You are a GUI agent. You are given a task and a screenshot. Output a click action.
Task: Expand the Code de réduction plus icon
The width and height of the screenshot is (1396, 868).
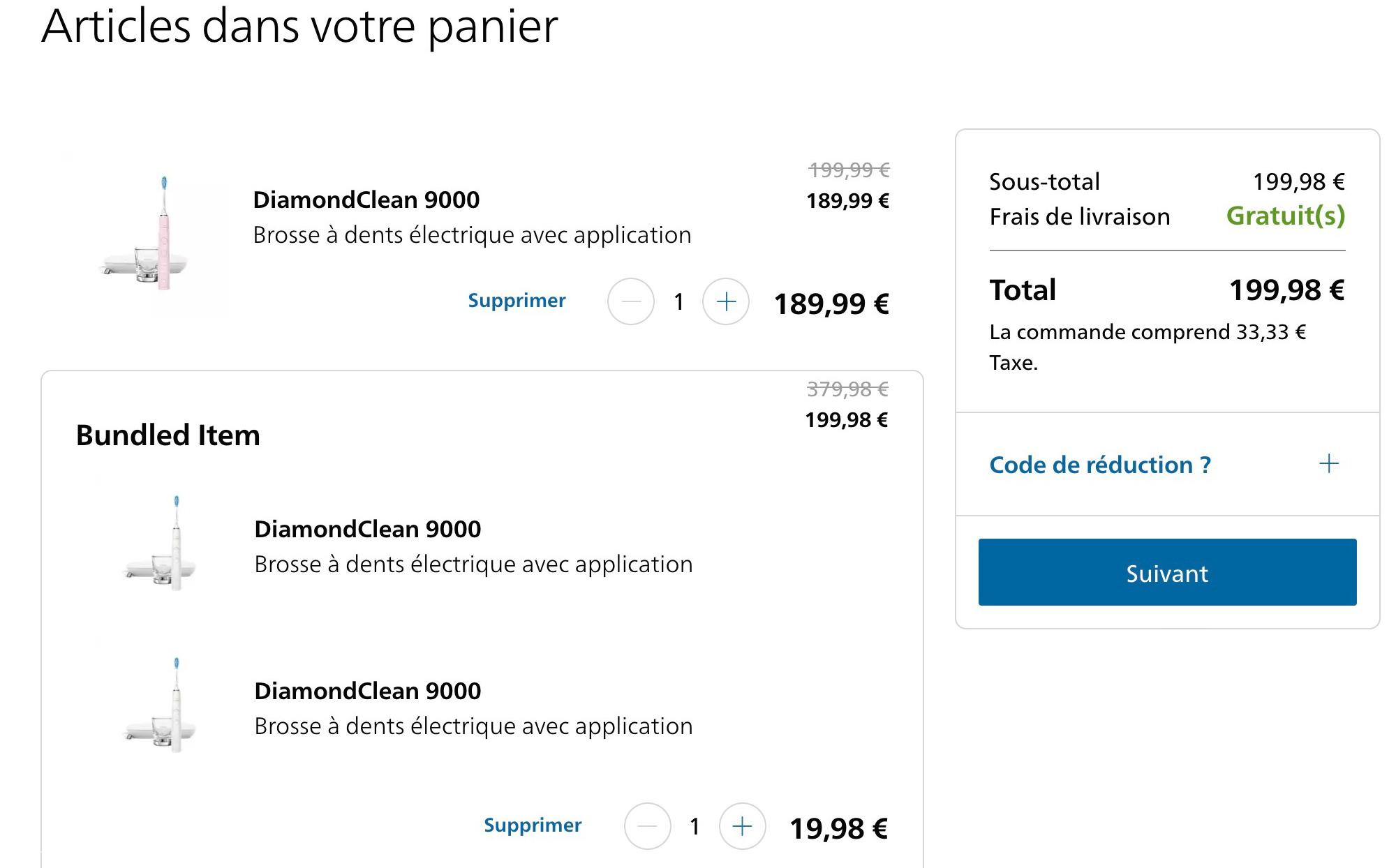[x=1329, y=464]
